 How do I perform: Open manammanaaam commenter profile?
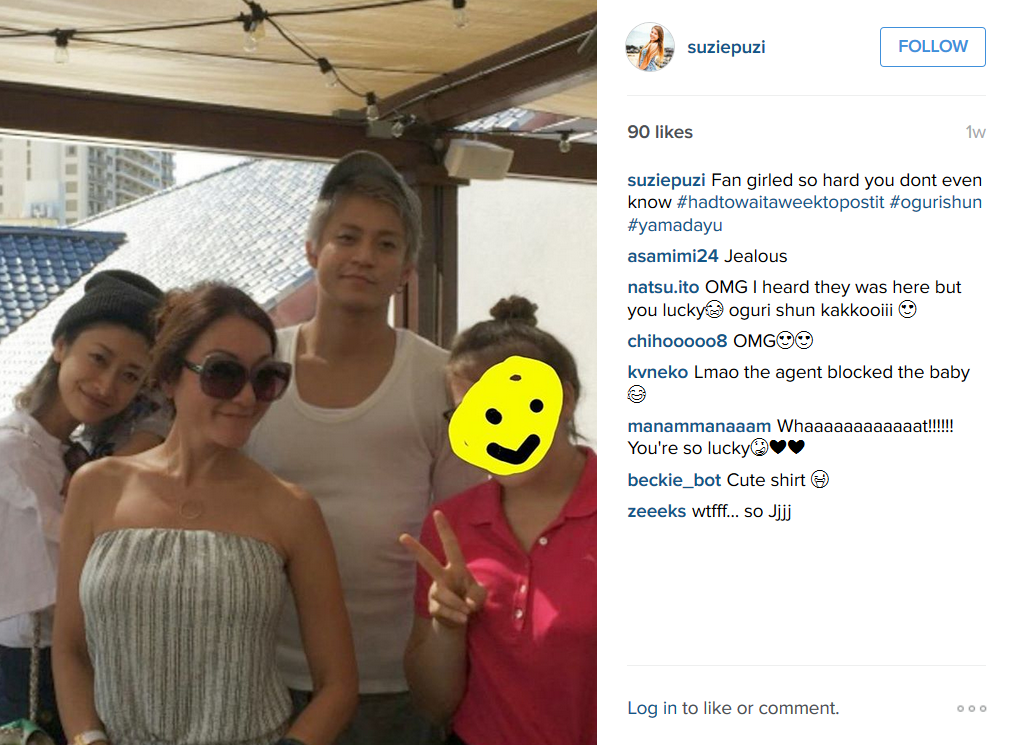coord(699,426)
